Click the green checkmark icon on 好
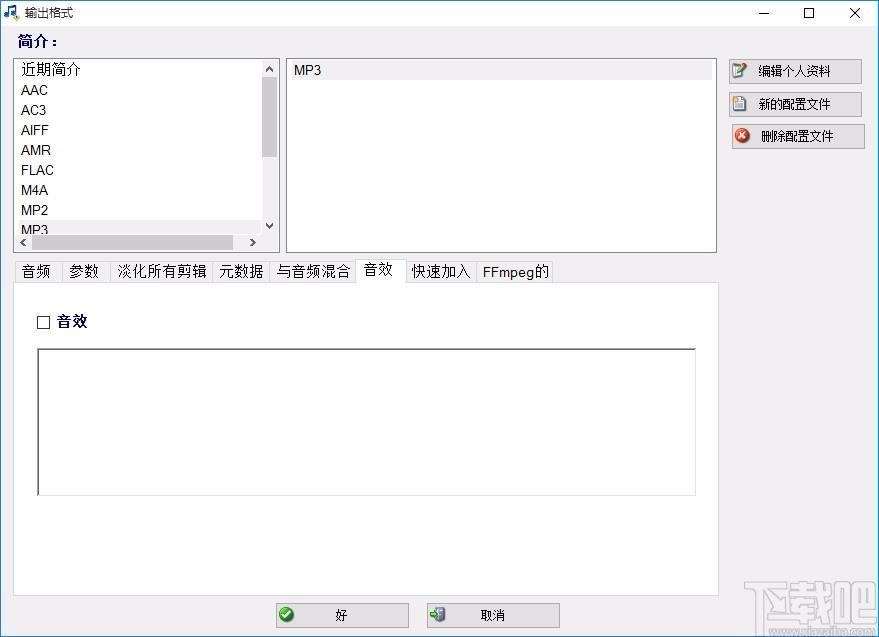 point(286,615)
